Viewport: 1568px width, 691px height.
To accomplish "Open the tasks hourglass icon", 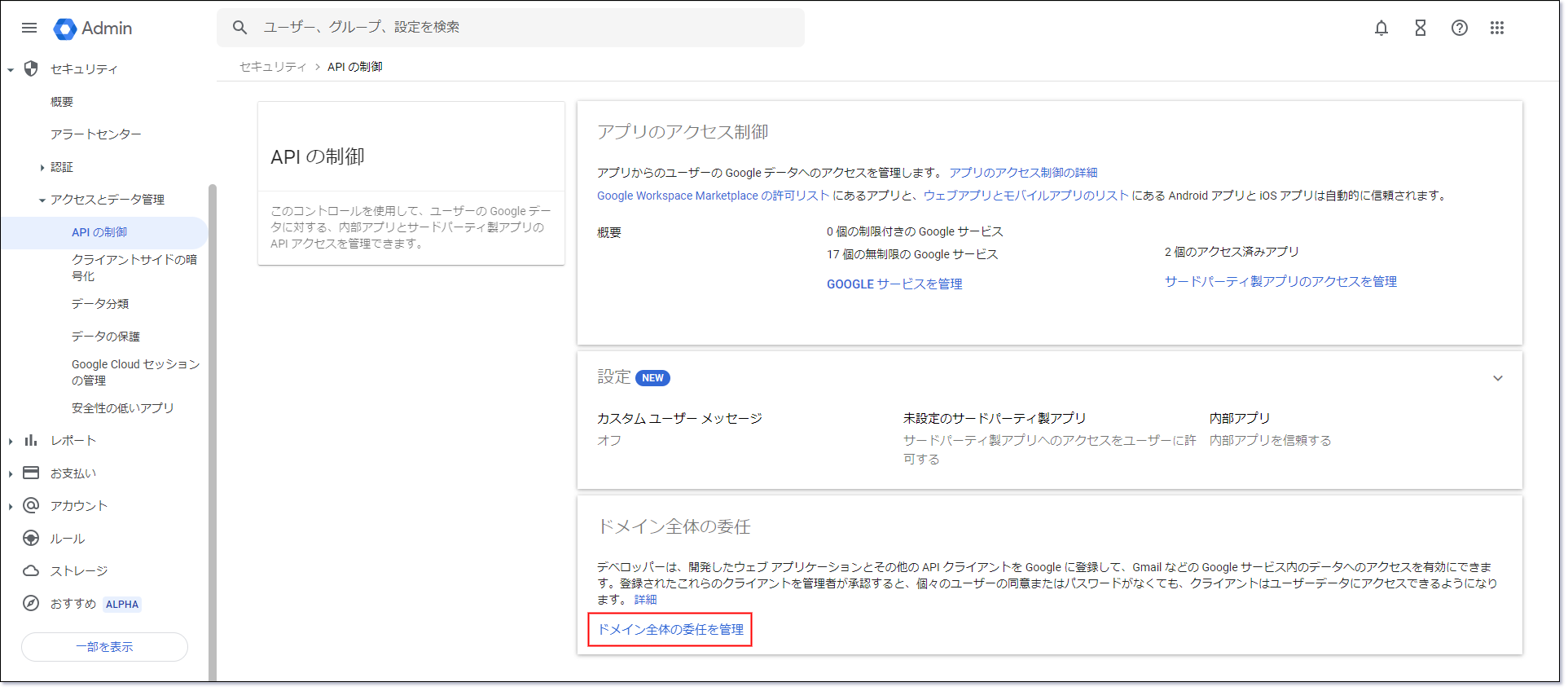I will (x=1421, y=28).
